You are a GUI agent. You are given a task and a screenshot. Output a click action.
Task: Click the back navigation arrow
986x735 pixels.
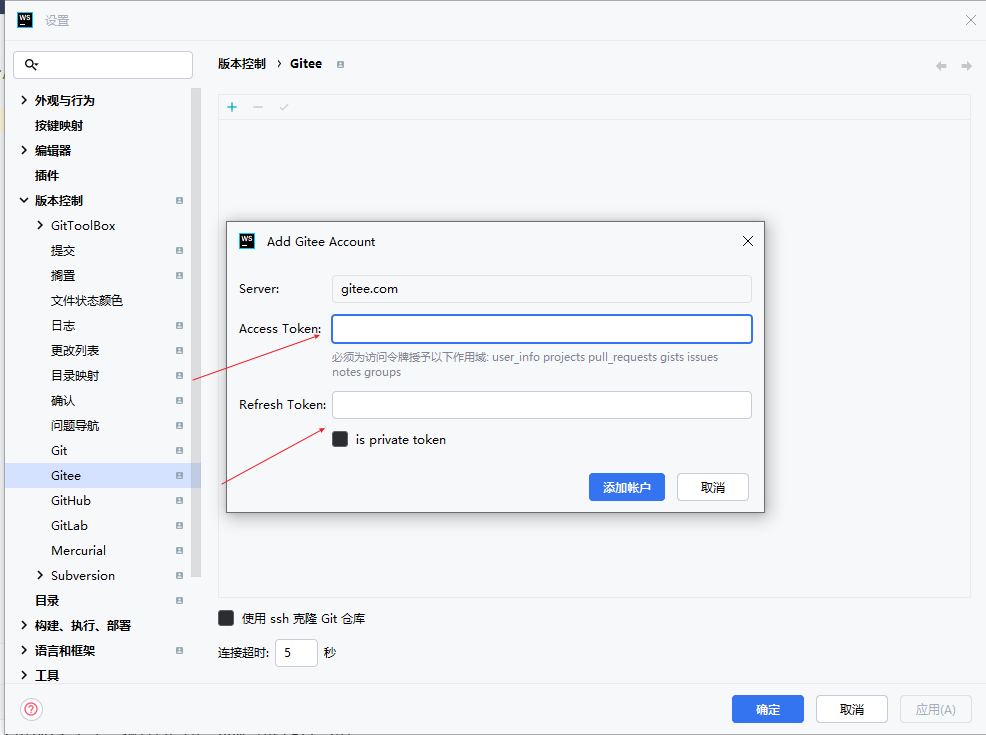point(941,66)
